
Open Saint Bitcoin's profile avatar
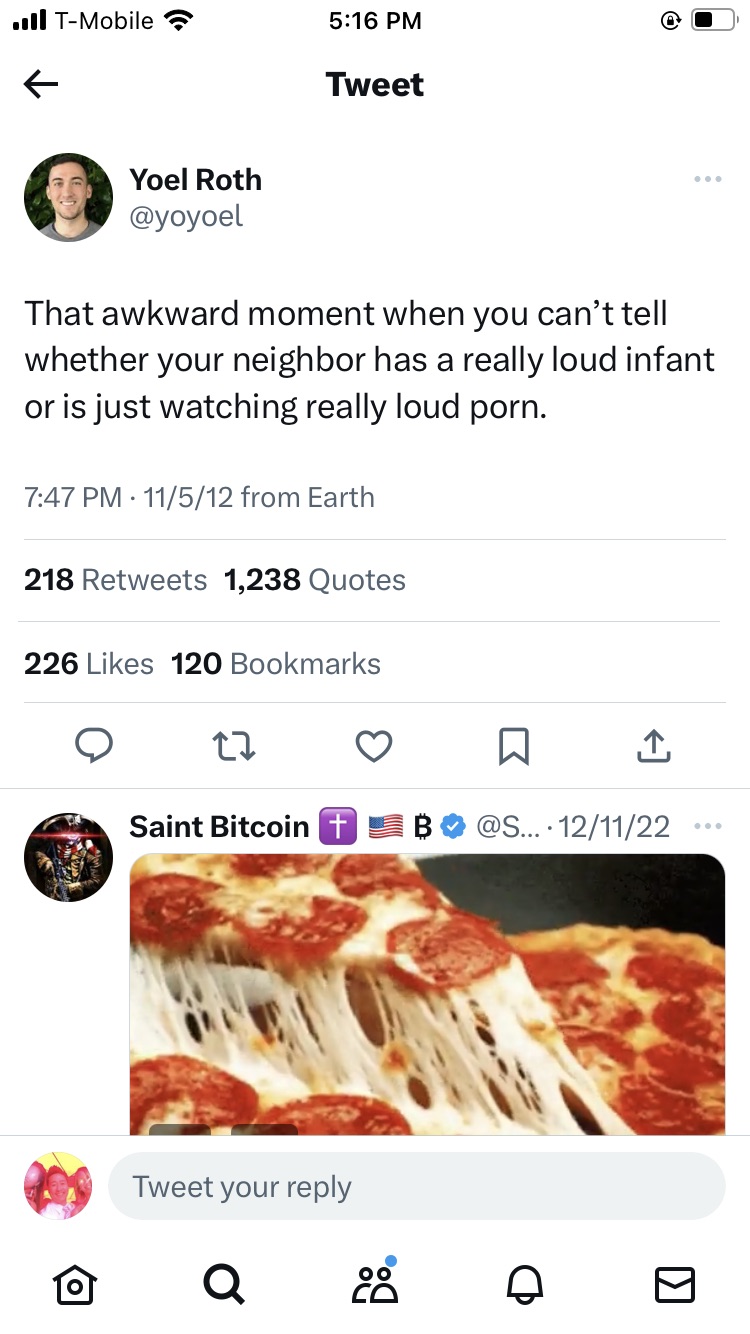[68, 857]
